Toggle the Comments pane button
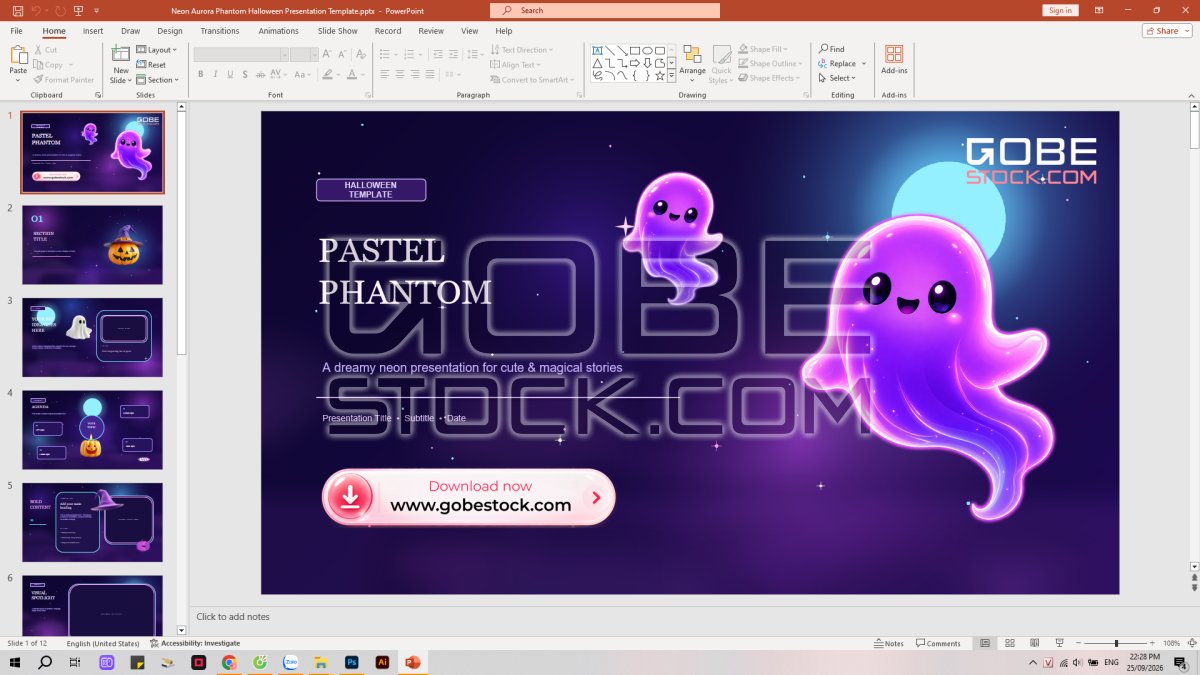 [x=938, y=643]
